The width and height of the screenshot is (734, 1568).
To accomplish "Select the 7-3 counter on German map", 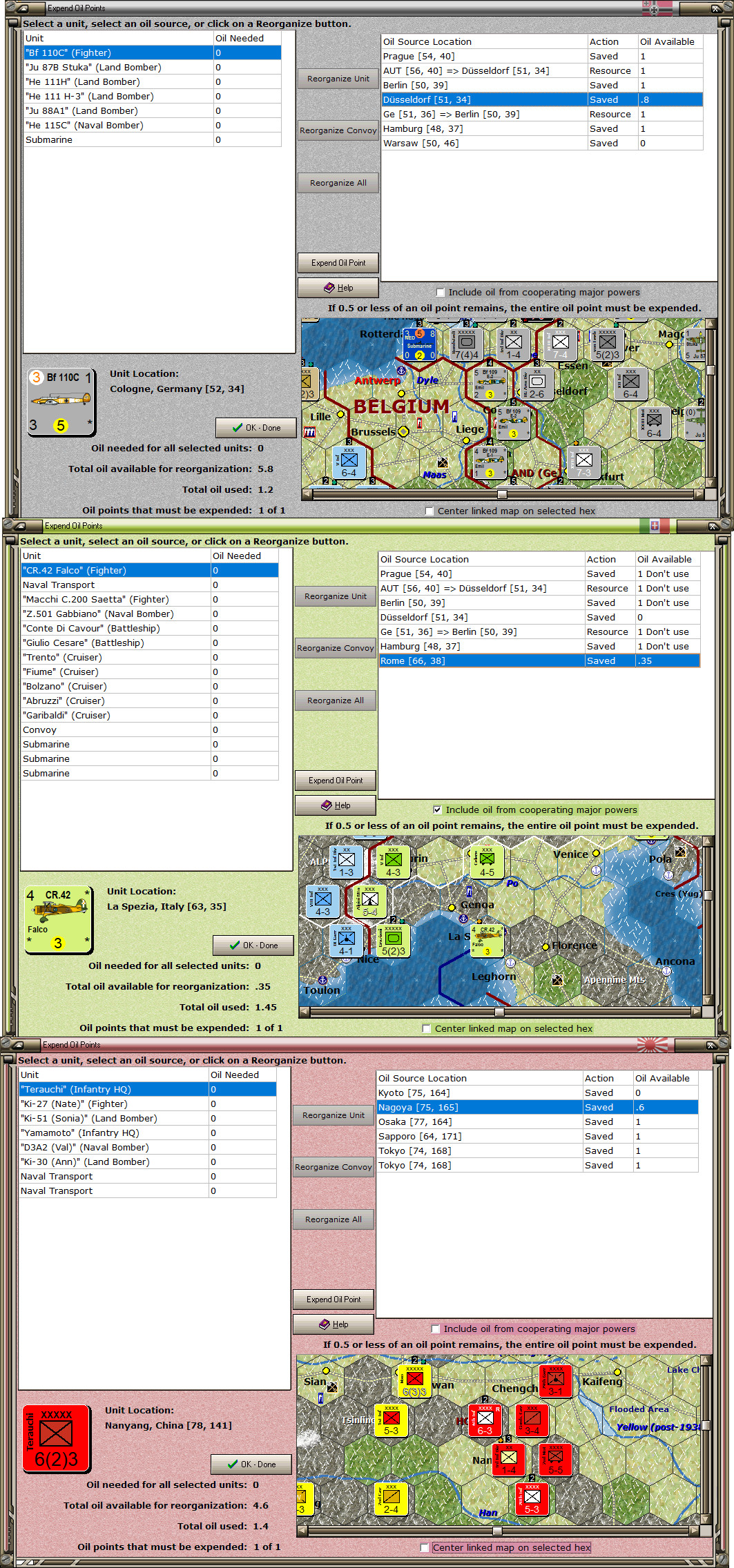I will tap(583, 463).
